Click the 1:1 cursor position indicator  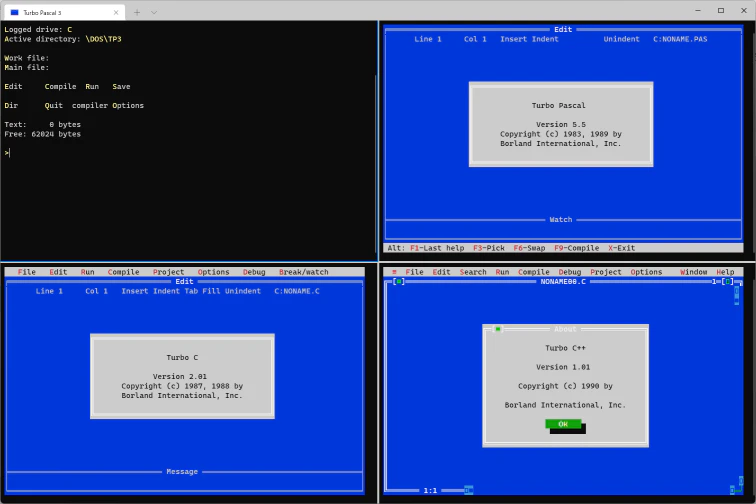(430, 490)
